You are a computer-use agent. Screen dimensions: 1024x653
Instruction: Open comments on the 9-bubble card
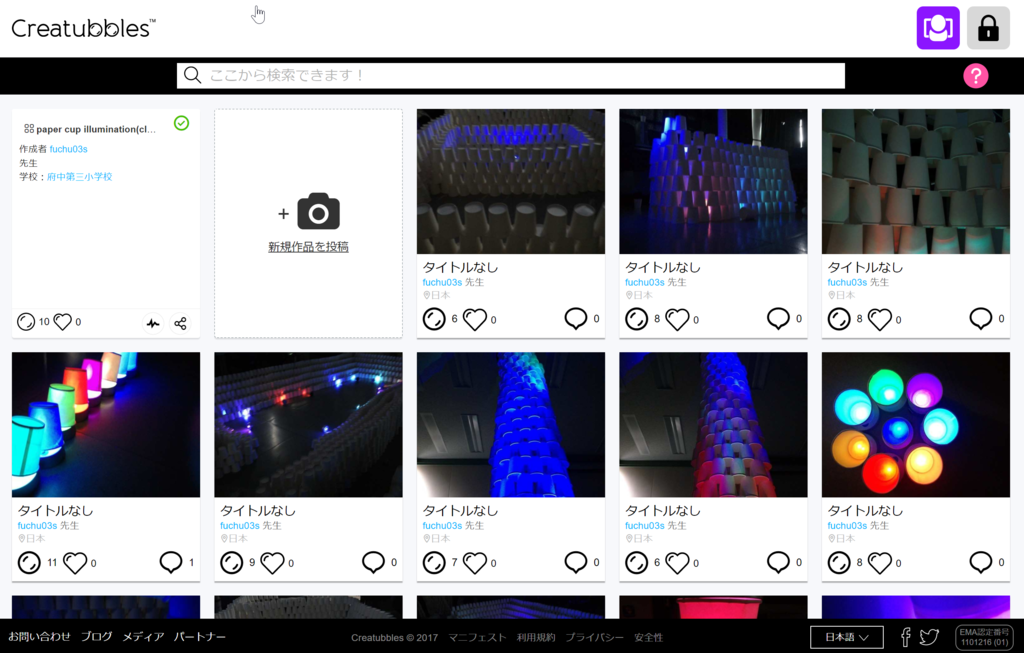click(x=374, y=562)
